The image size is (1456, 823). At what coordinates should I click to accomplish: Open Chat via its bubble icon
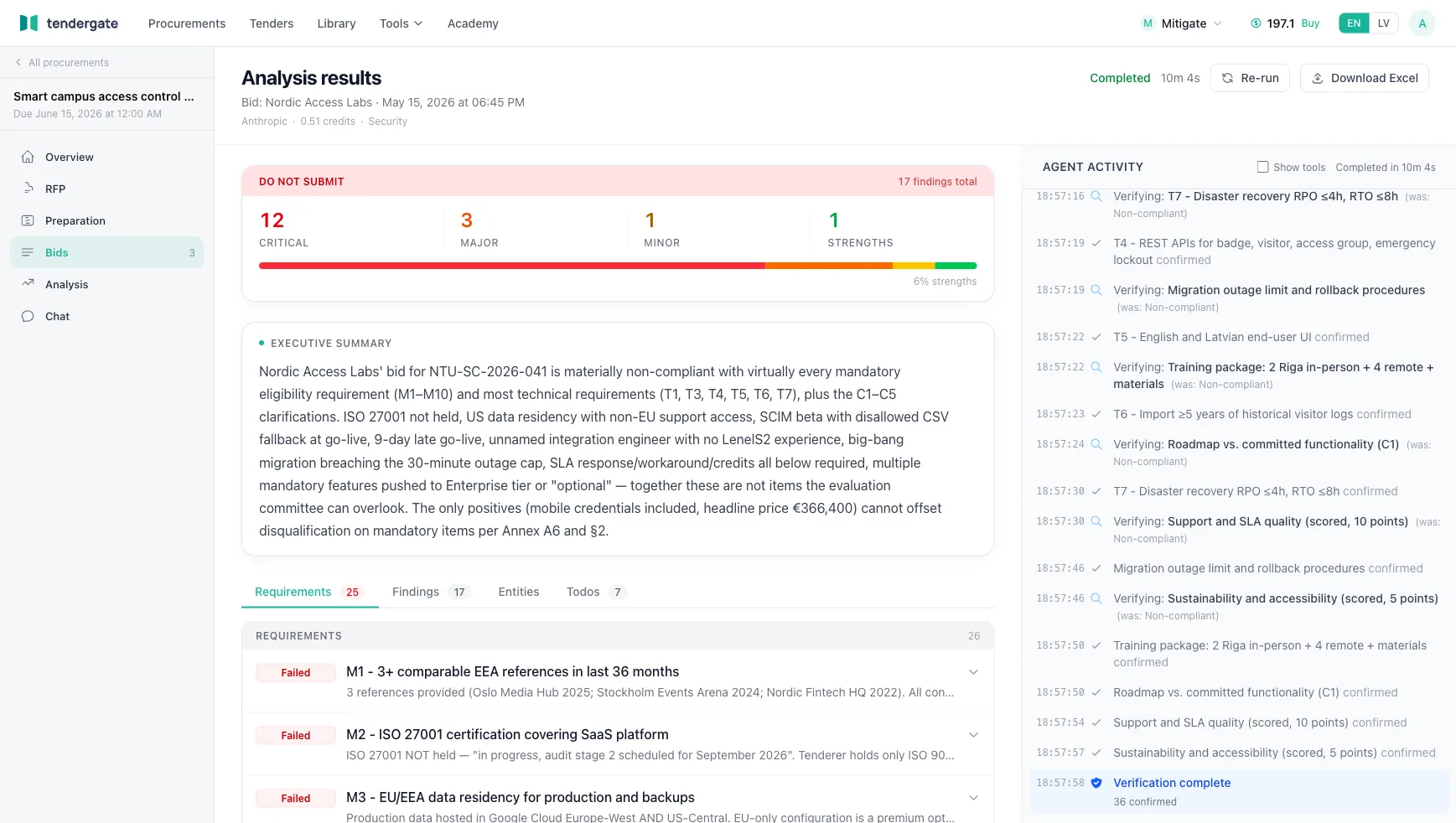coord(28,316)
